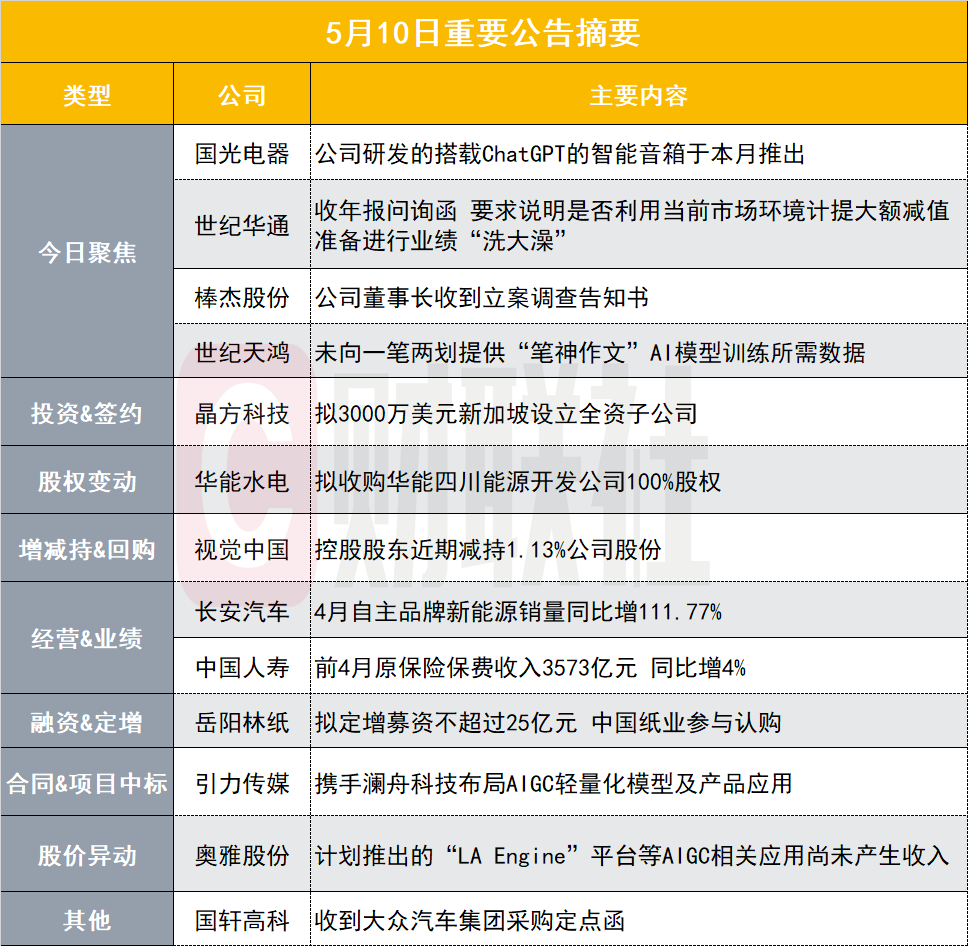Screen dimensions: 968x946
Task: Click the 股价异动 category cell
Action: pyautogui.click(x=87, y=854)
